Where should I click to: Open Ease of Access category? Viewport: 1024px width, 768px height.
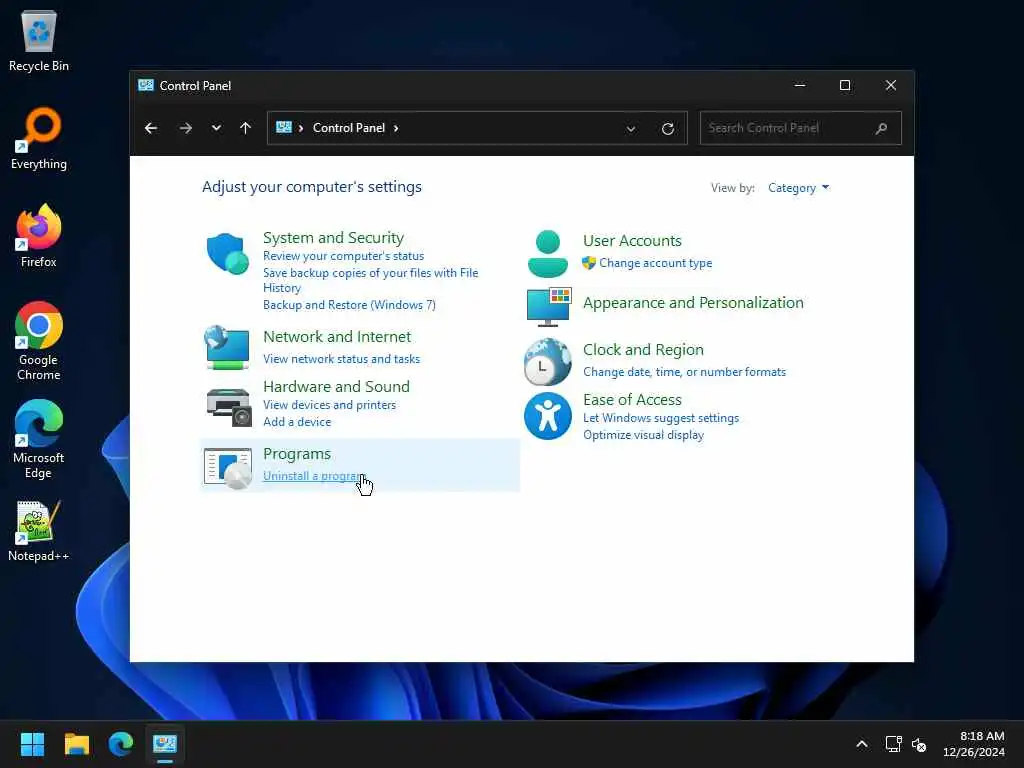tap(632, 400)
